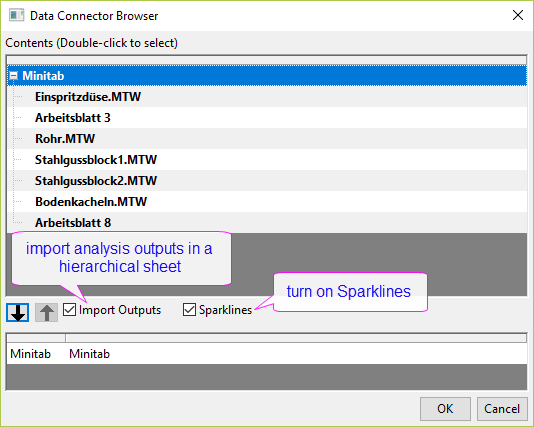Click the Cancel button
The width and height of the screenshot is (534, 427).
point(502,409)
